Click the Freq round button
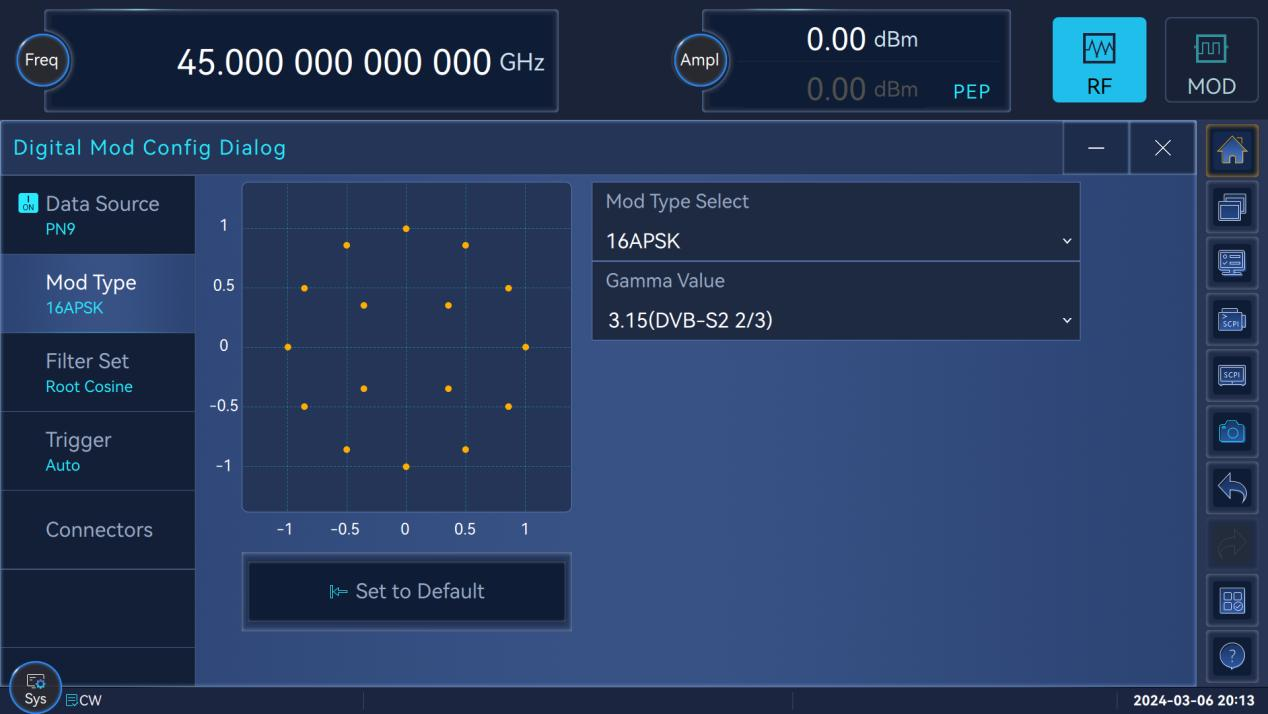The image size is (1268, 714). 45,61
